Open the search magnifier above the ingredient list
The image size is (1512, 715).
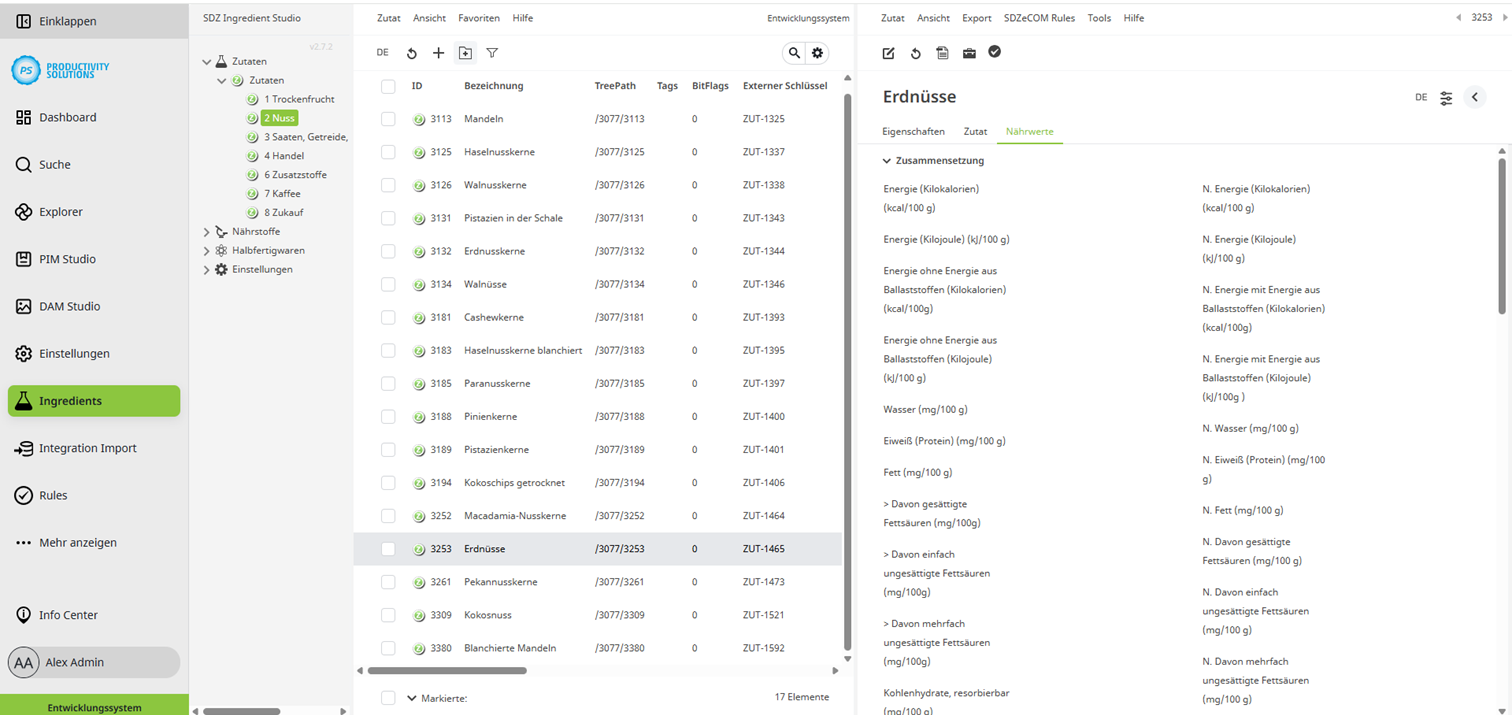click(x=795, y=53)
